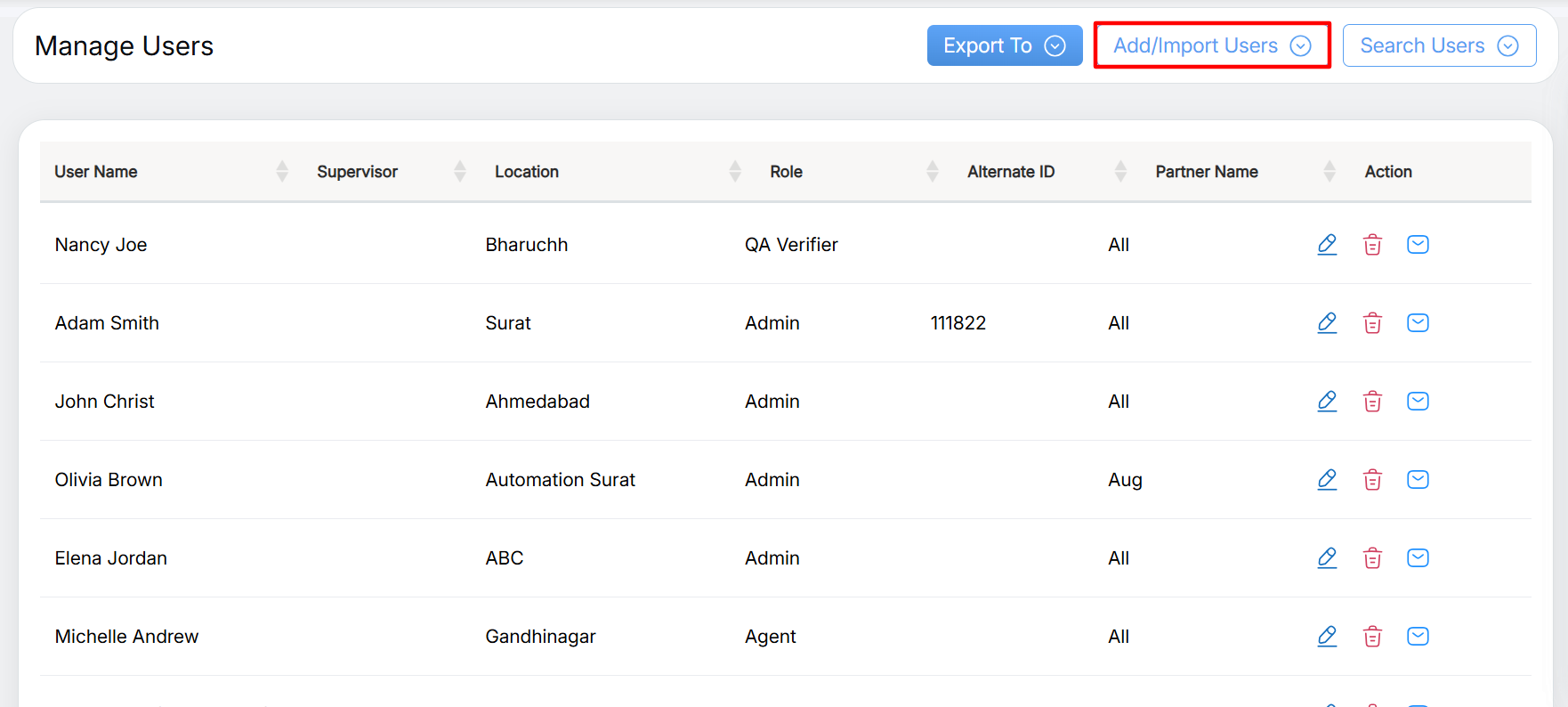
Task: Delete the Elena Jordan user
Action: click(1372, 557)
